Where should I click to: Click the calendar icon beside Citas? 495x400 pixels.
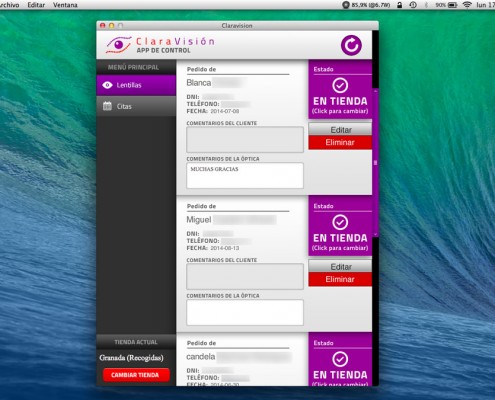click(107, 106)
